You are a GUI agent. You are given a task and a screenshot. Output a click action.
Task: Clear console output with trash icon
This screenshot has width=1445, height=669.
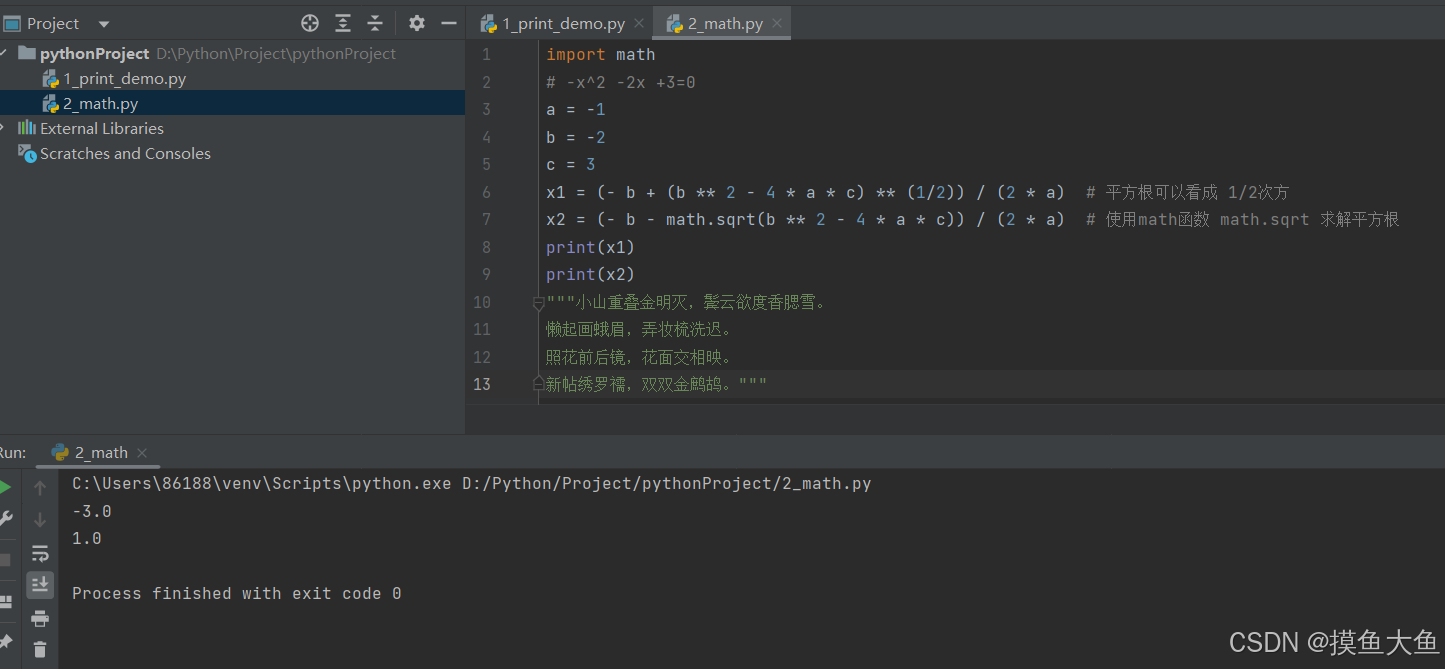(x=40, y=650)
